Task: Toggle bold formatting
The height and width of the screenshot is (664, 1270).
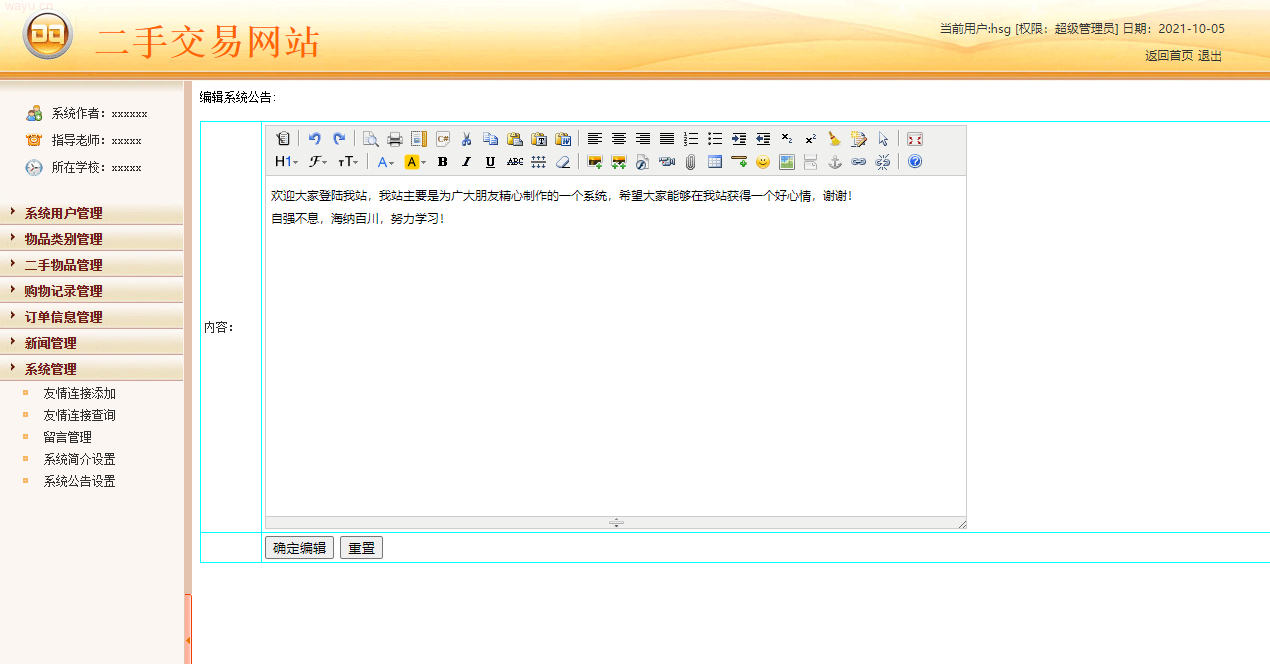Action: coord(442,162)
